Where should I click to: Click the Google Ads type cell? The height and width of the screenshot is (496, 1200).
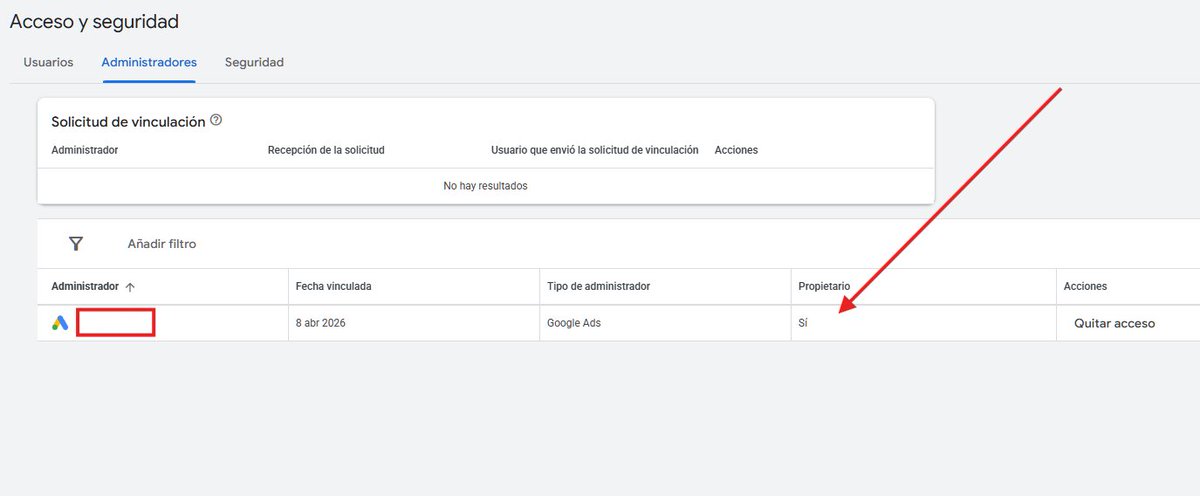coord(574,324)
